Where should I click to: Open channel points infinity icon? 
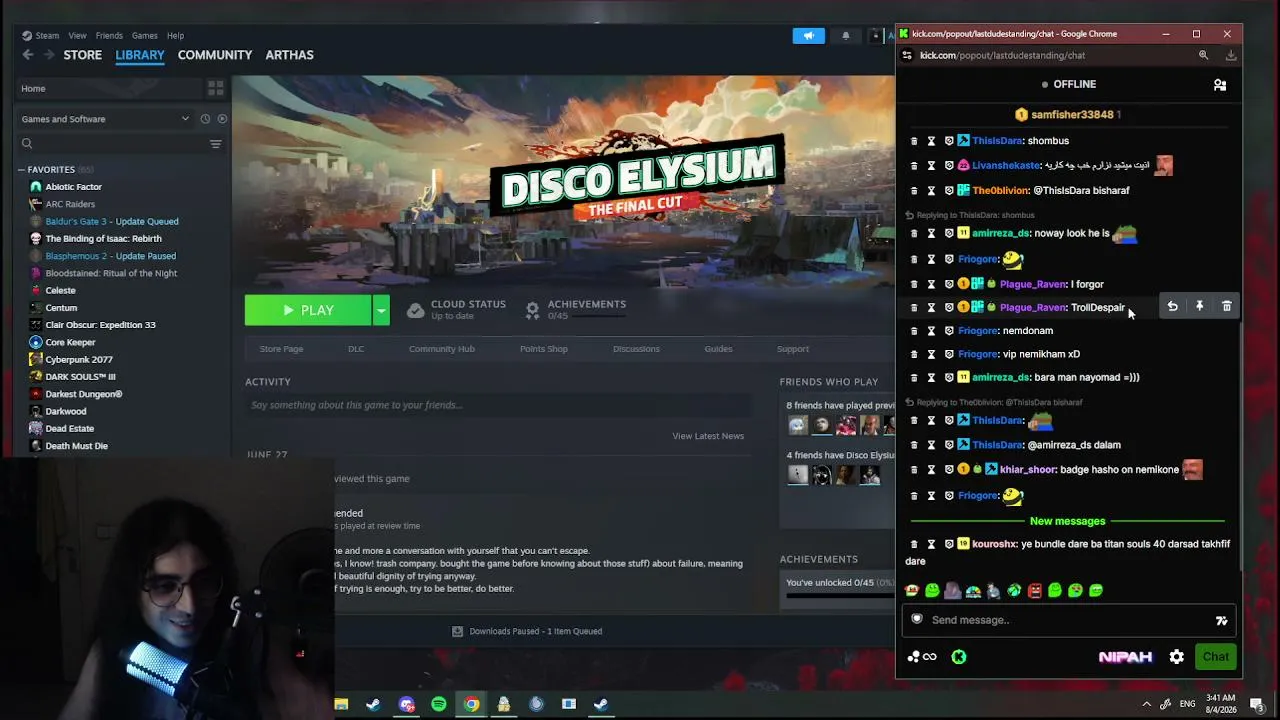[x=923, y=657]
